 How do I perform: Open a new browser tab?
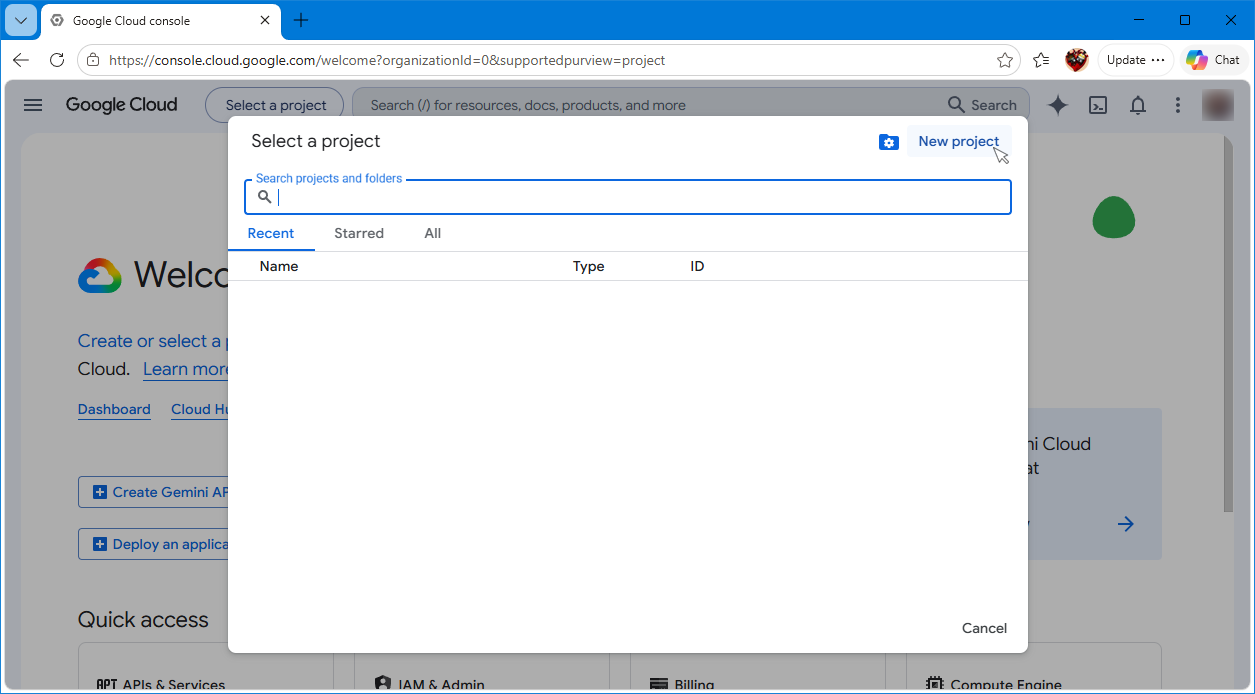click(301, 20)
